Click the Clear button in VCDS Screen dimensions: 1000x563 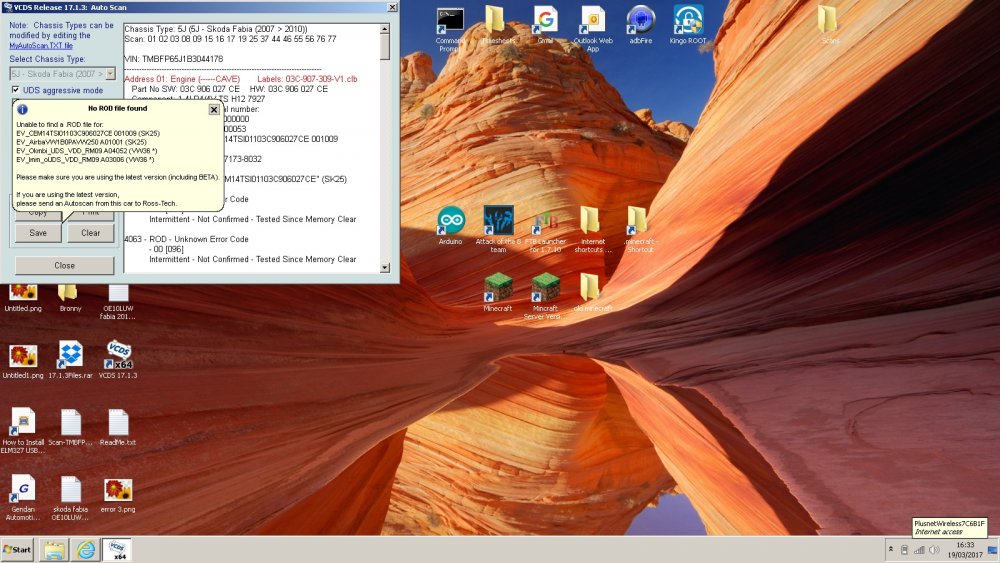91,233
